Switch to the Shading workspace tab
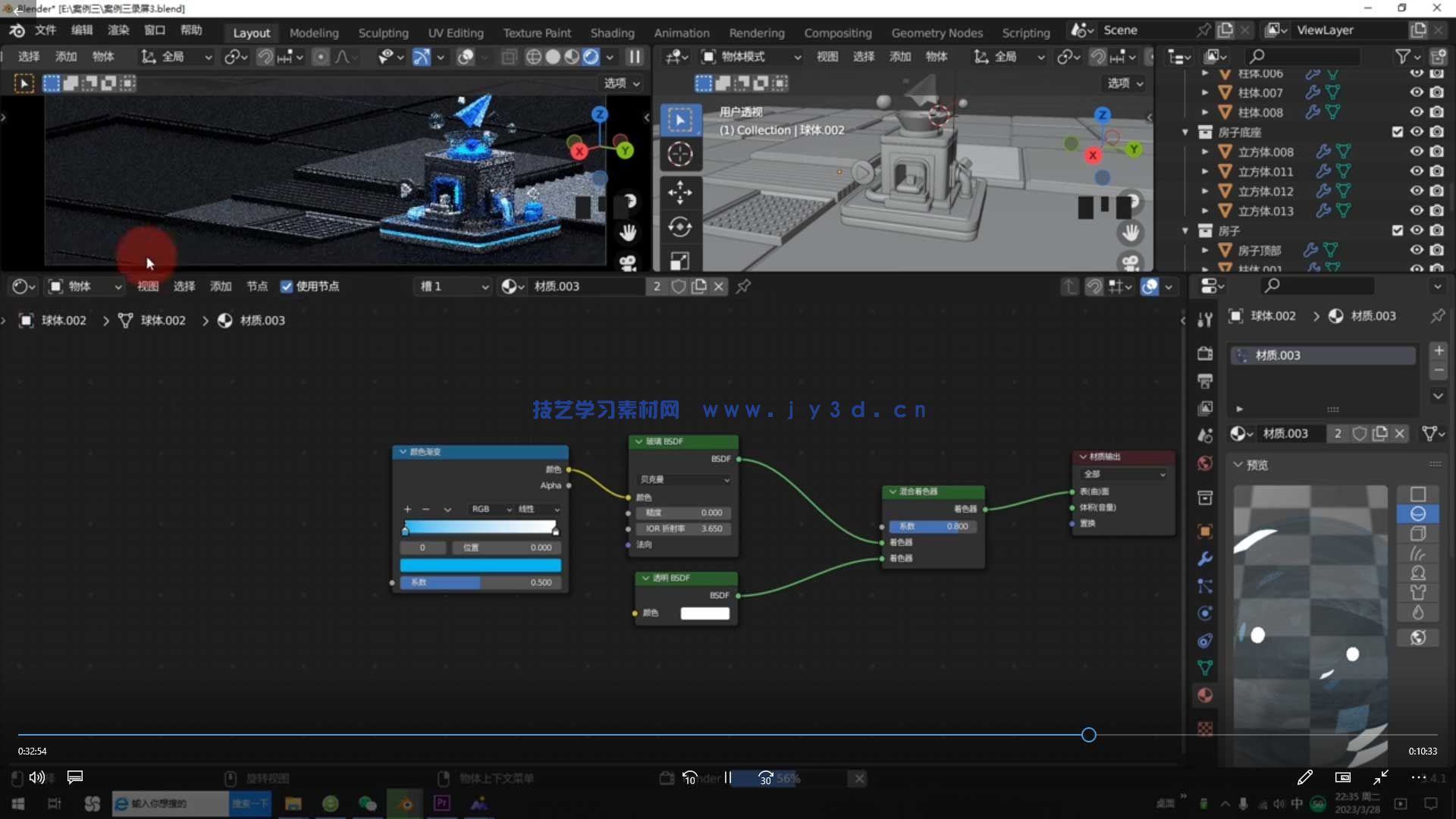The image size is (1456, 819). tap(612, 33)
